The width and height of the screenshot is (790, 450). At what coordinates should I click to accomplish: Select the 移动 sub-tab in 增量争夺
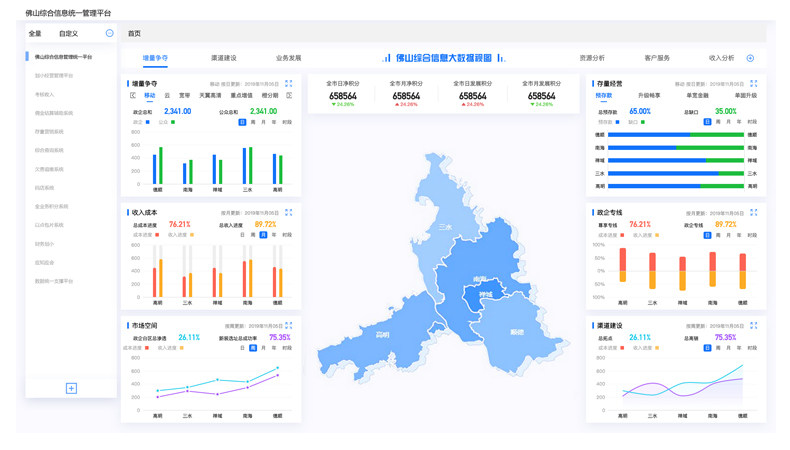(150, 95)
